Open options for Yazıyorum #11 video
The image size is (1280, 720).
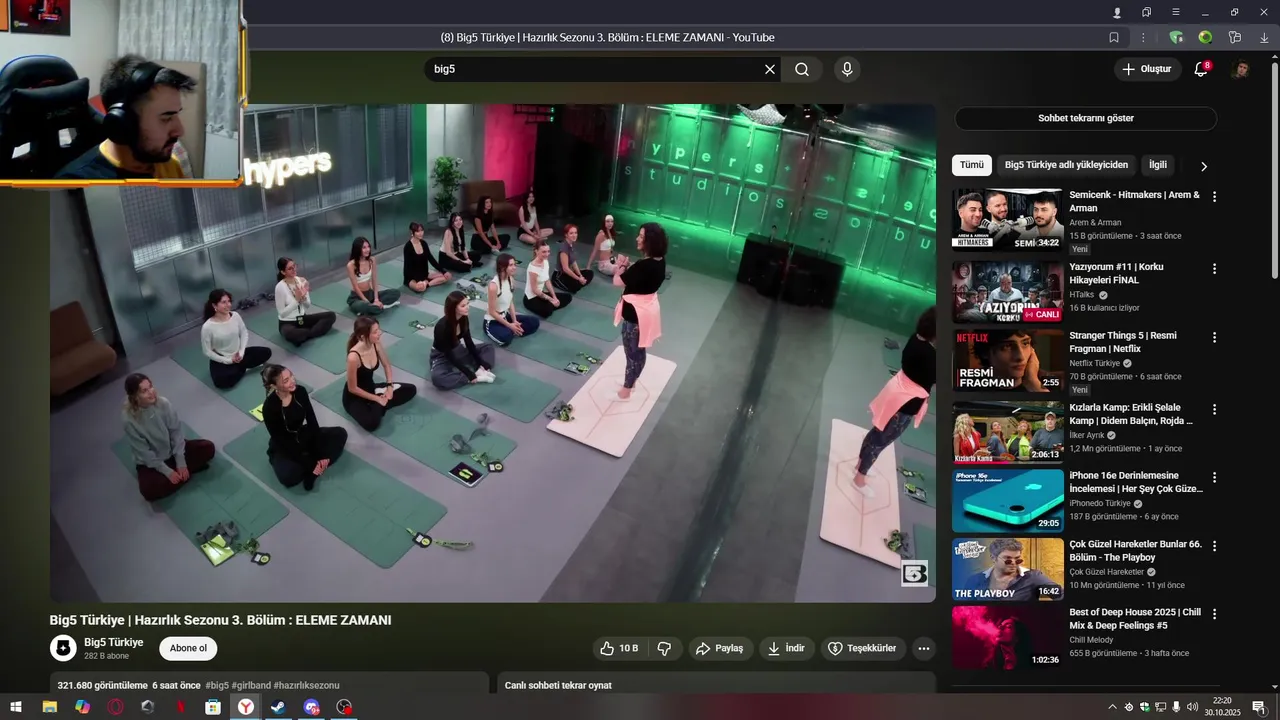(1215, 269)
